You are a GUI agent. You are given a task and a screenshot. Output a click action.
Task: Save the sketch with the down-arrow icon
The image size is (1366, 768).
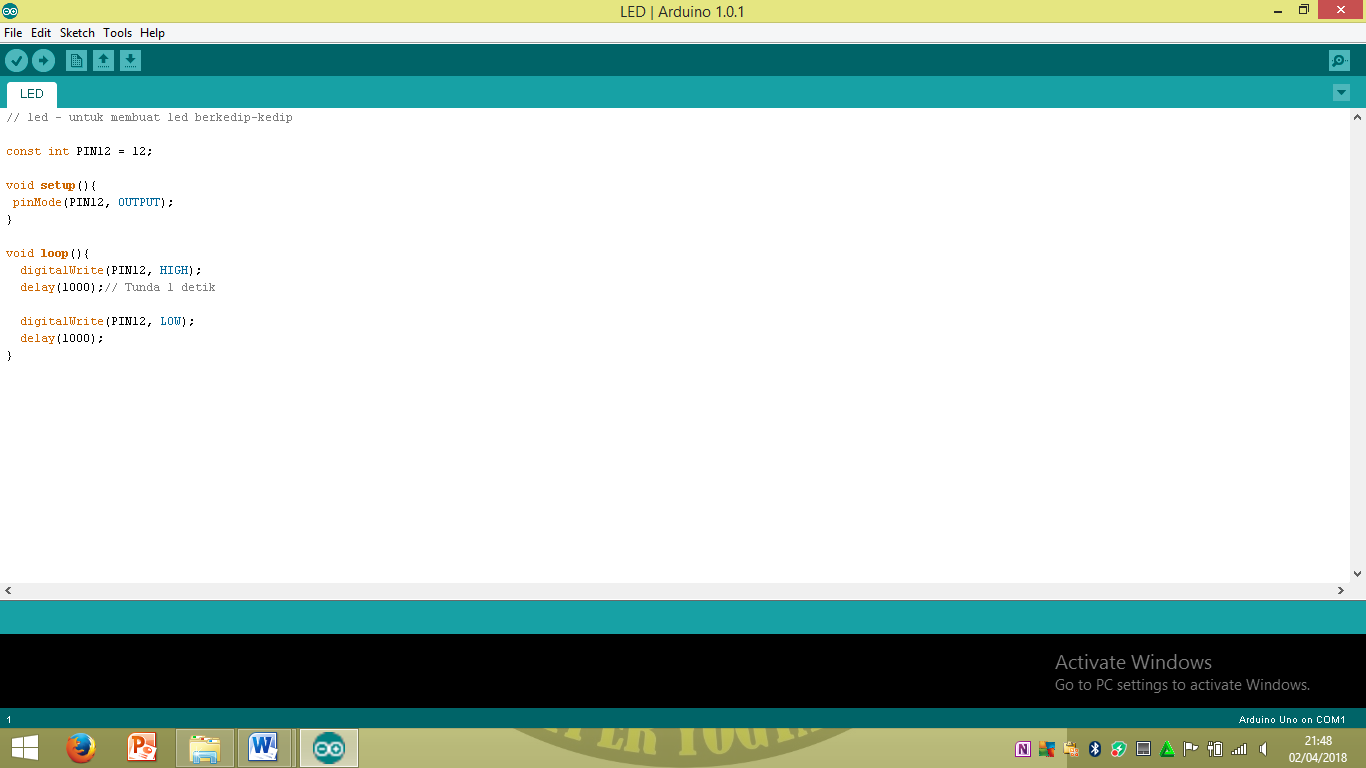130,61
